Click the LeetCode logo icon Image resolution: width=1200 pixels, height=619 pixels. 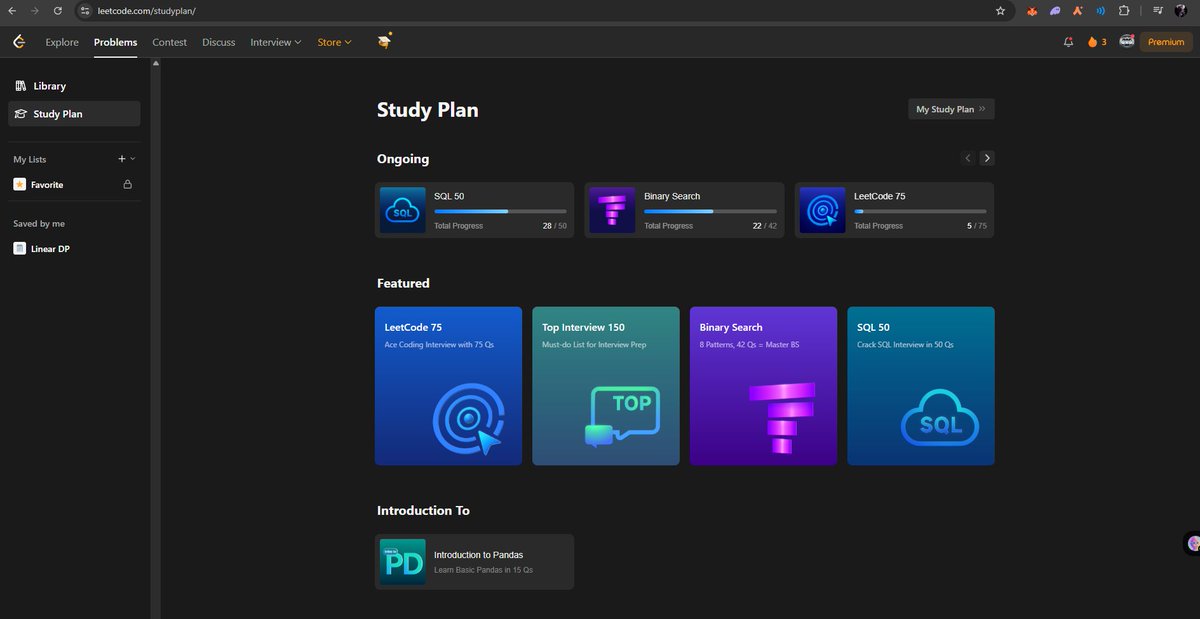point(18,42)
